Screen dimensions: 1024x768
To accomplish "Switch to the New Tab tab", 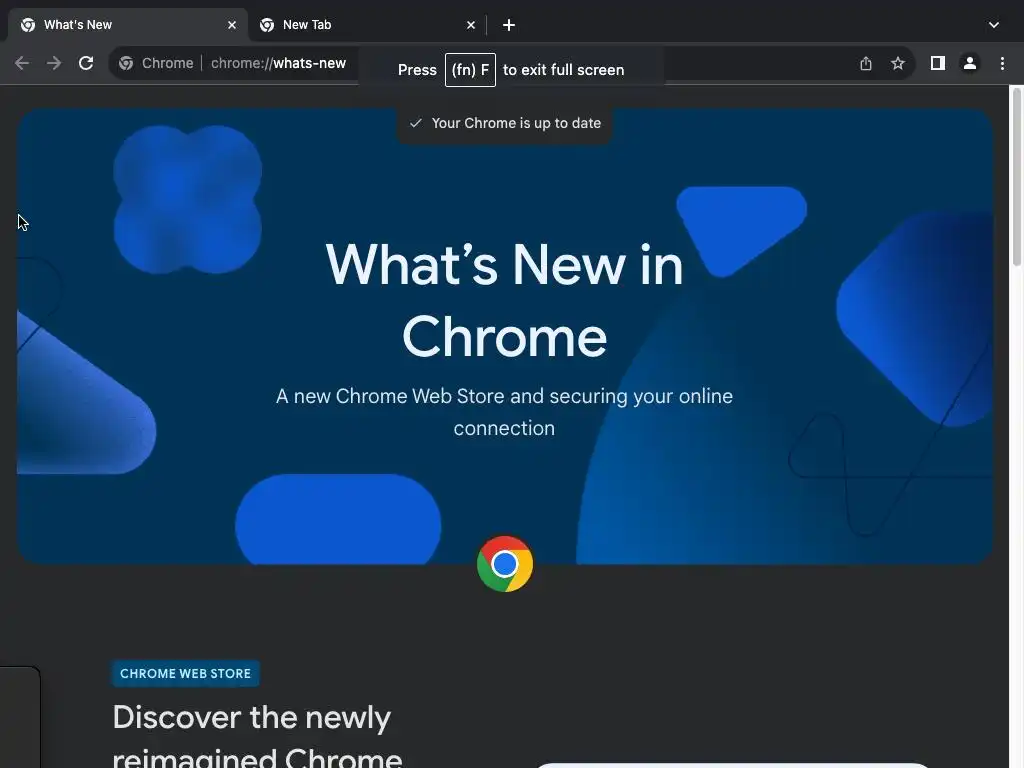I will tap(367, 25).
